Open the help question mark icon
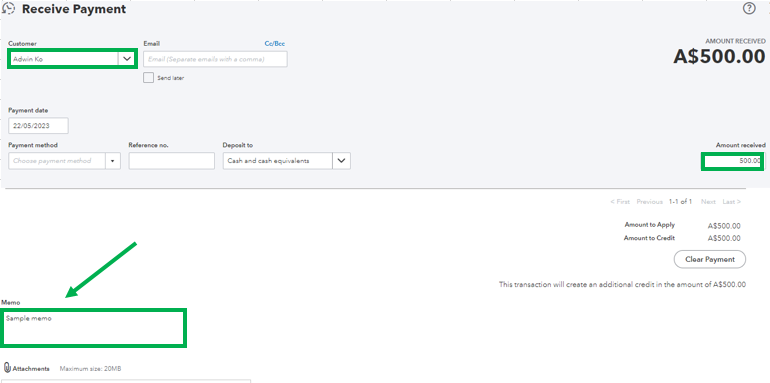 tap(749, 8)
